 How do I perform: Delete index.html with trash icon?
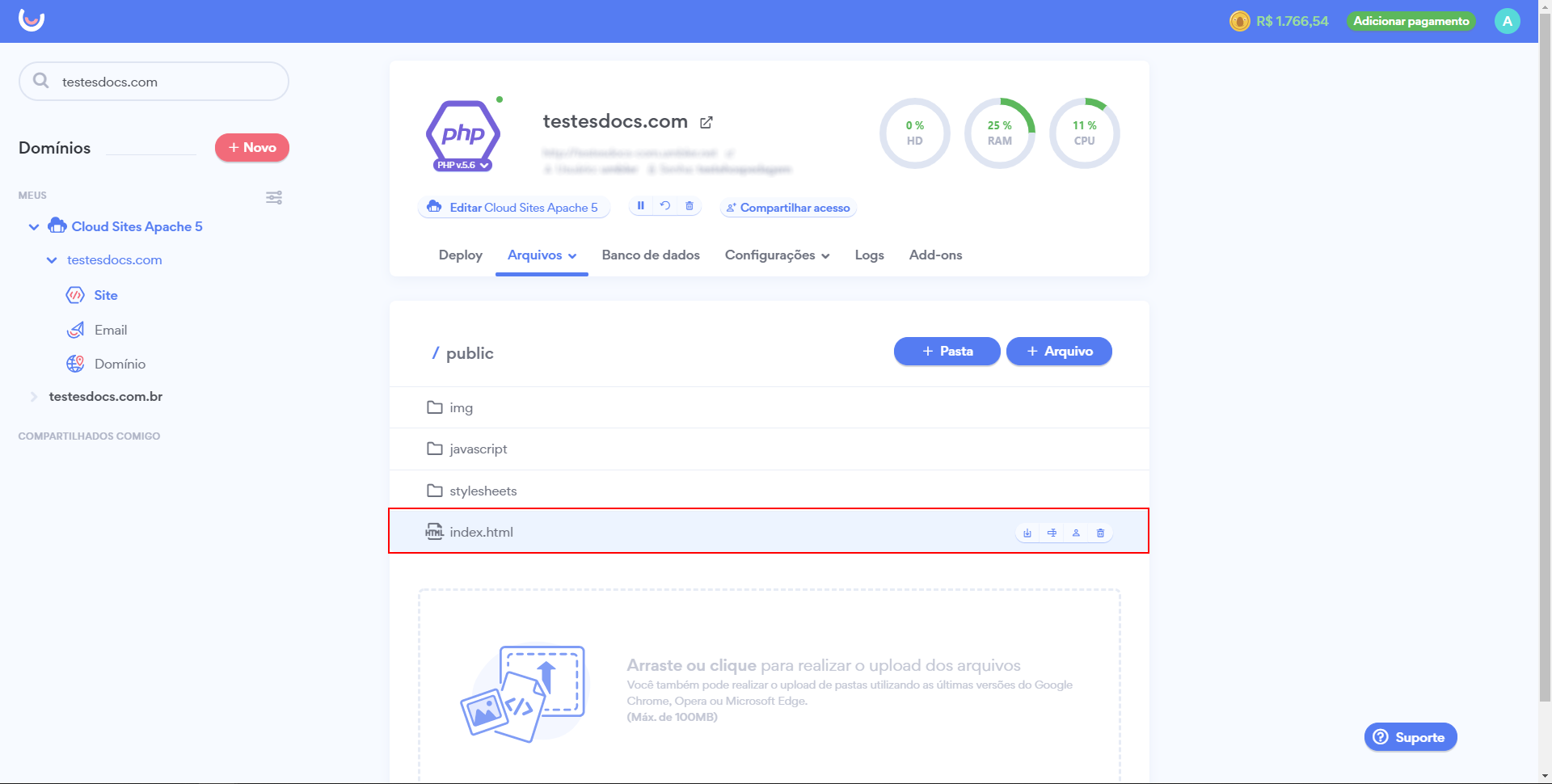[x=1100, y=533]
